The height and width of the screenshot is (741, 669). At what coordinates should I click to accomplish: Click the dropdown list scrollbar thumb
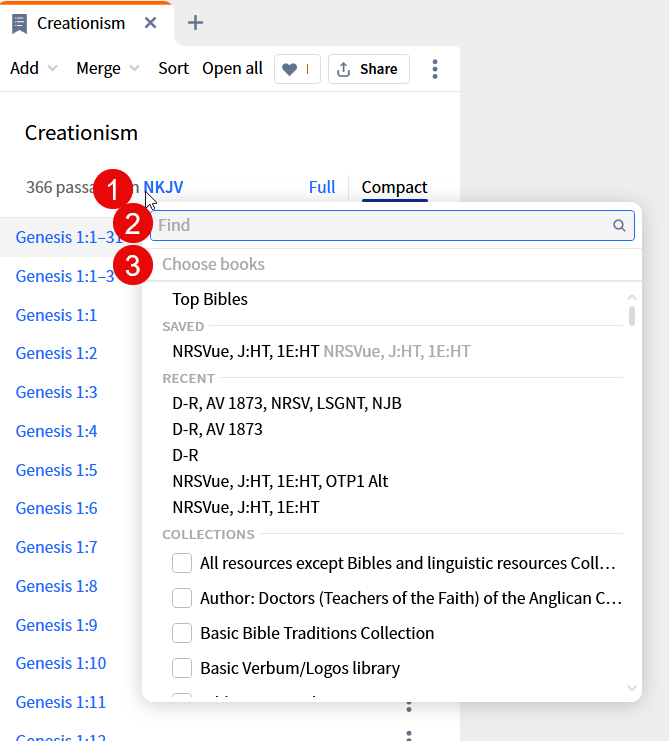coord(632,316)
